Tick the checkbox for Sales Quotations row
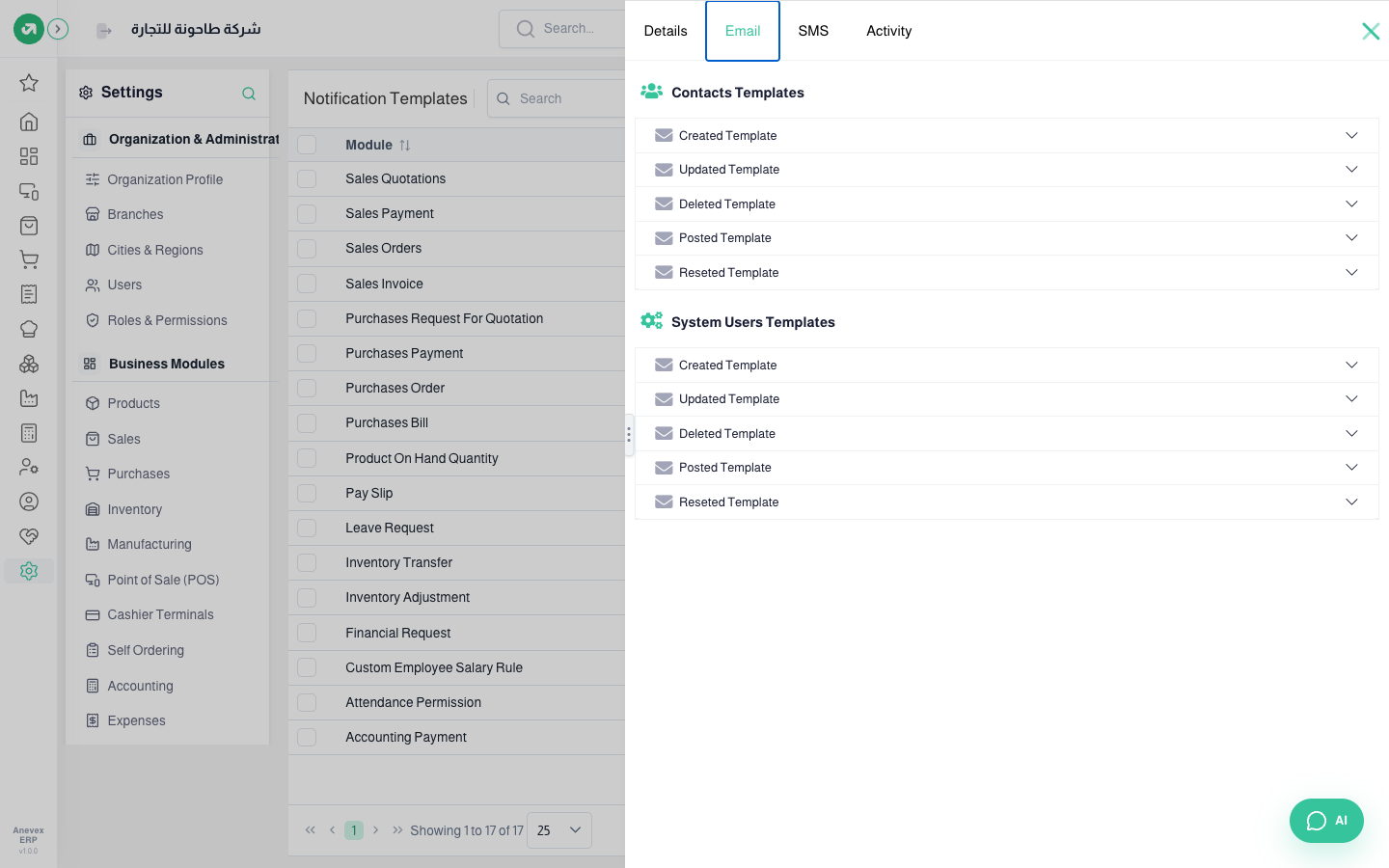 point(307,178)
